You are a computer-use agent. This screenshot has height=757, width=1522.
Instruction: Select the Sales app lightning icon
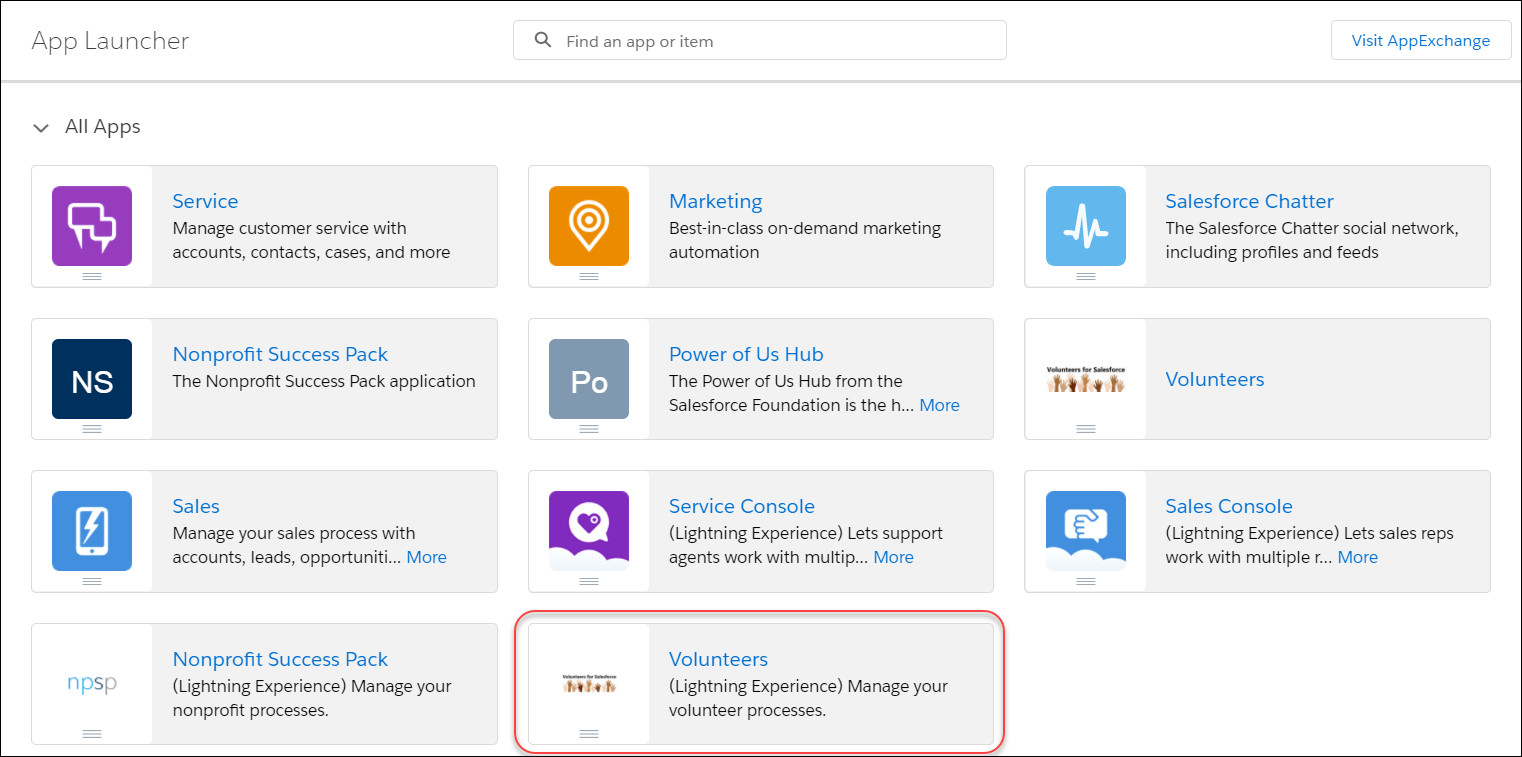pos(91,530)
